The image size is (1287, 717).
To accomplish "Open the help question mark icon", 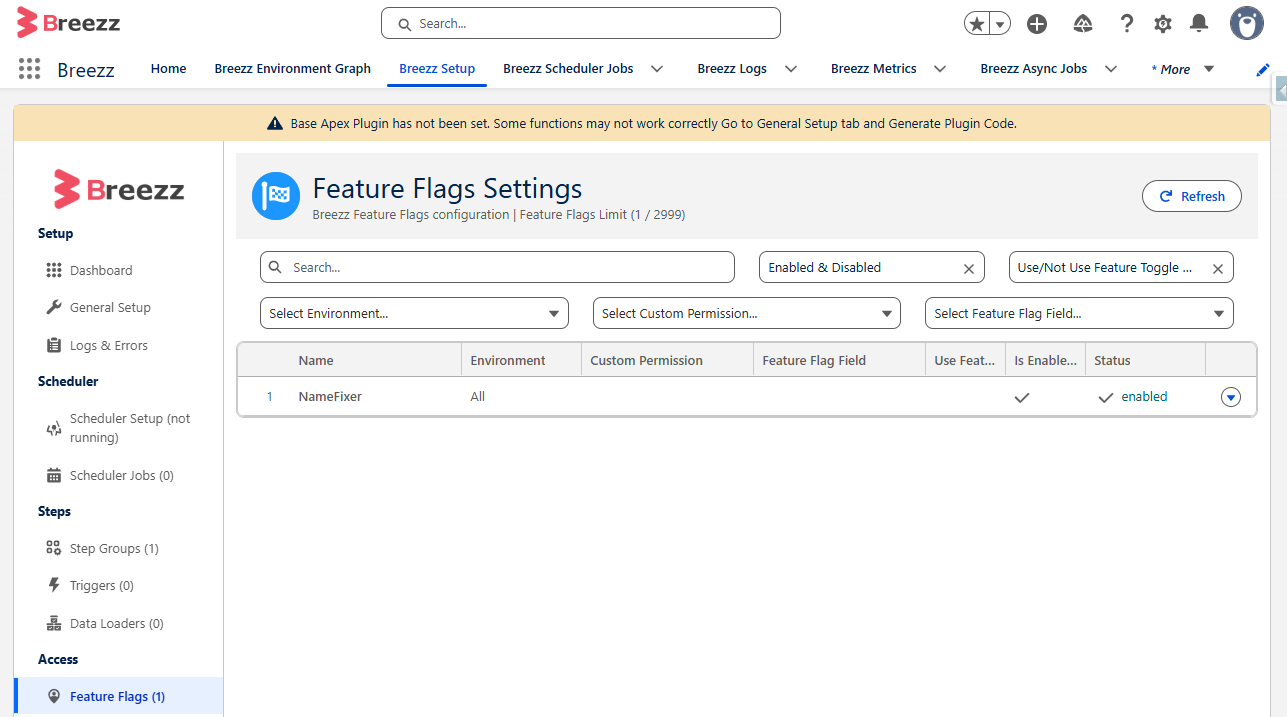I will click(1127, 24).
